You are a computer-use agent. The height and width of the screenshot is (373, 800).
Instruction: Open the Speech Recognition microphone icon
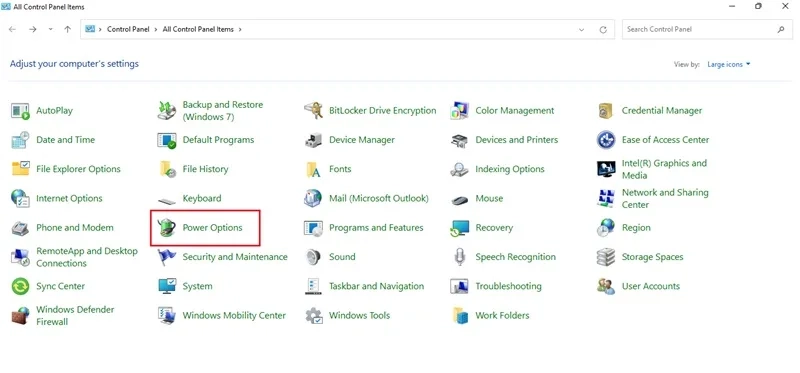(459, 257)
